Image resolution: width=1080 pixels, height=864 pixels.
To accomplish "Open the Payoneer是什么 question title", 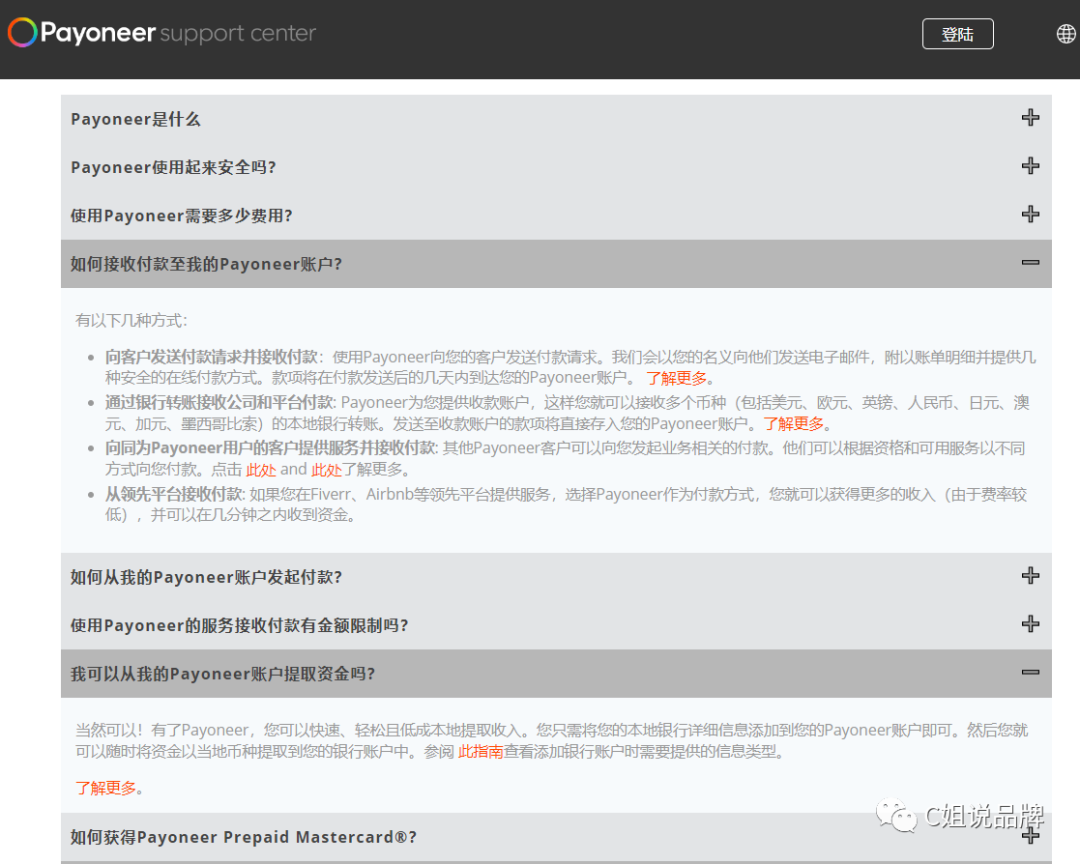I will click(136, 119).
